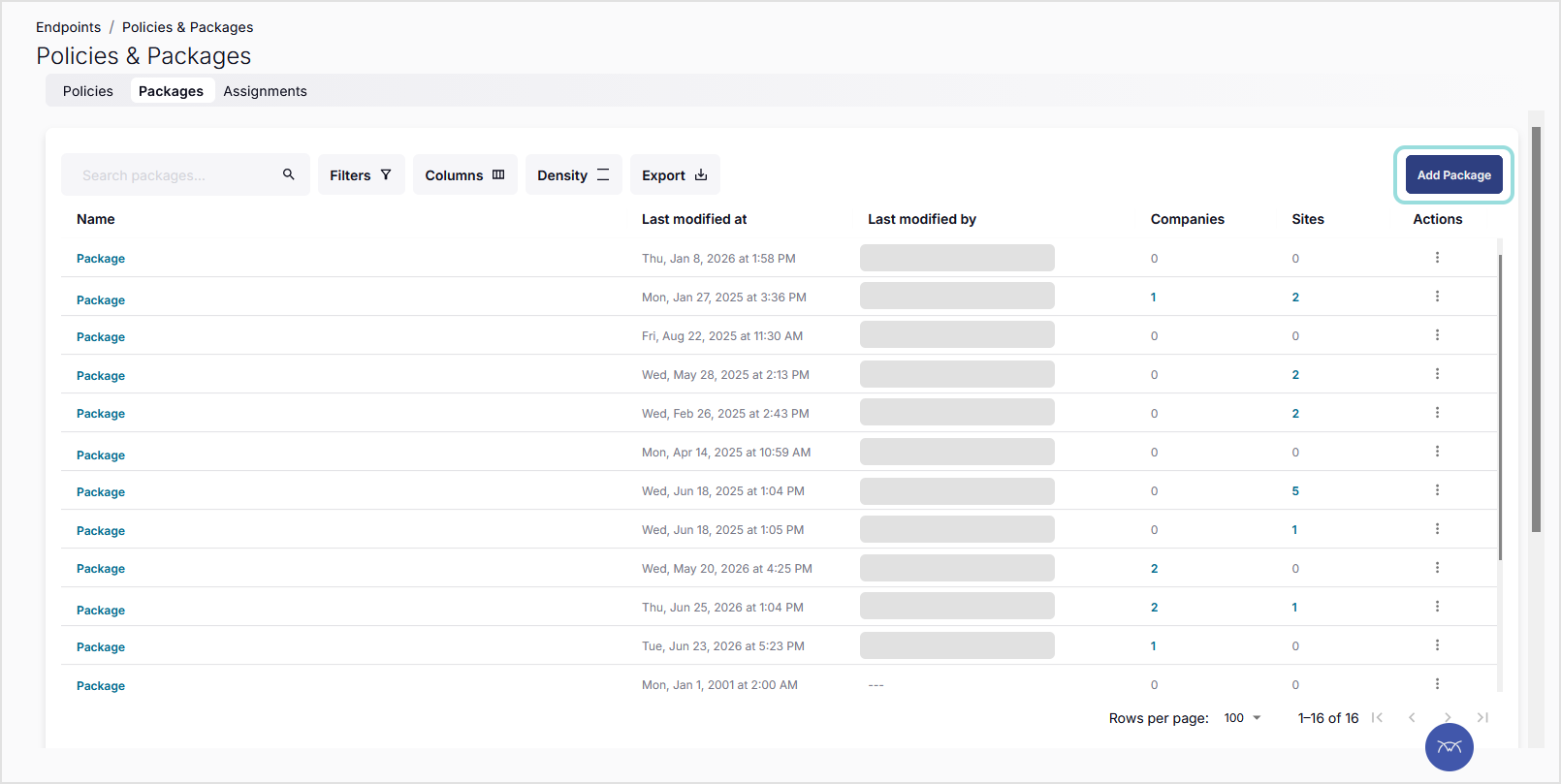Go to previous page arrow
1561x784 pixels.
[1412, 718]
